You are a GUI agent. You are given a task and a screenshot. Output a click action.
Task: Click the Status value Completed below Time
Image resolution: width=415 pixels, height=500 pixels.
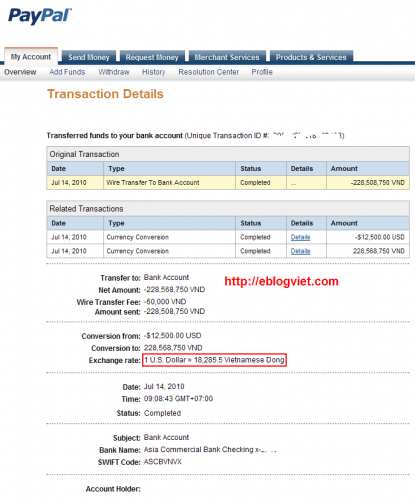tap(162, 413)
